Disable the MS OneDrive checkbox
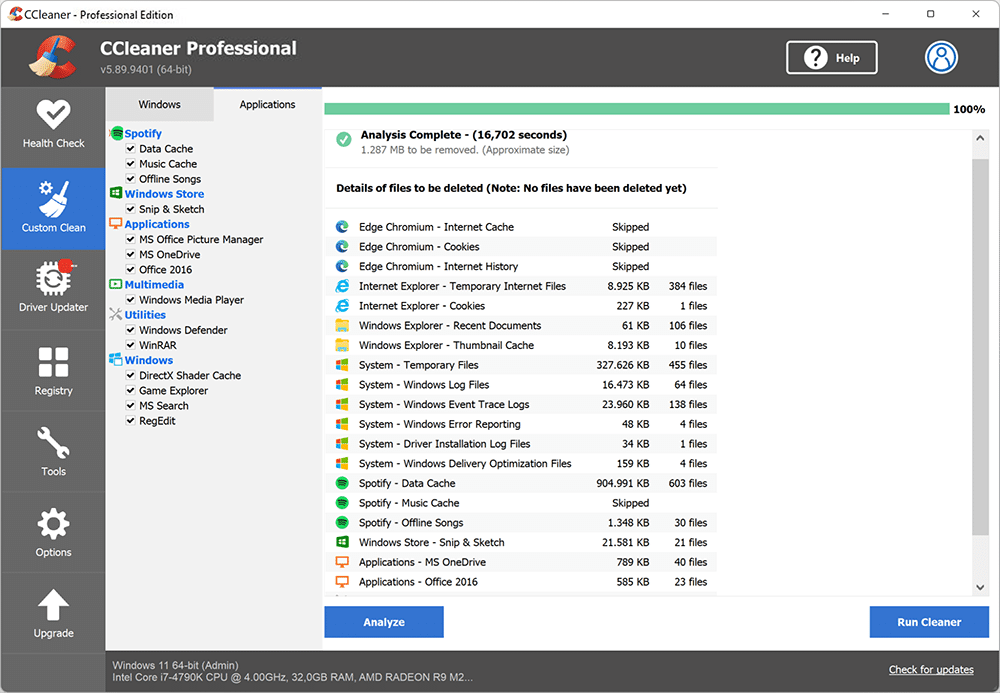The image size is (1000, 694). (x=129, y=254)
